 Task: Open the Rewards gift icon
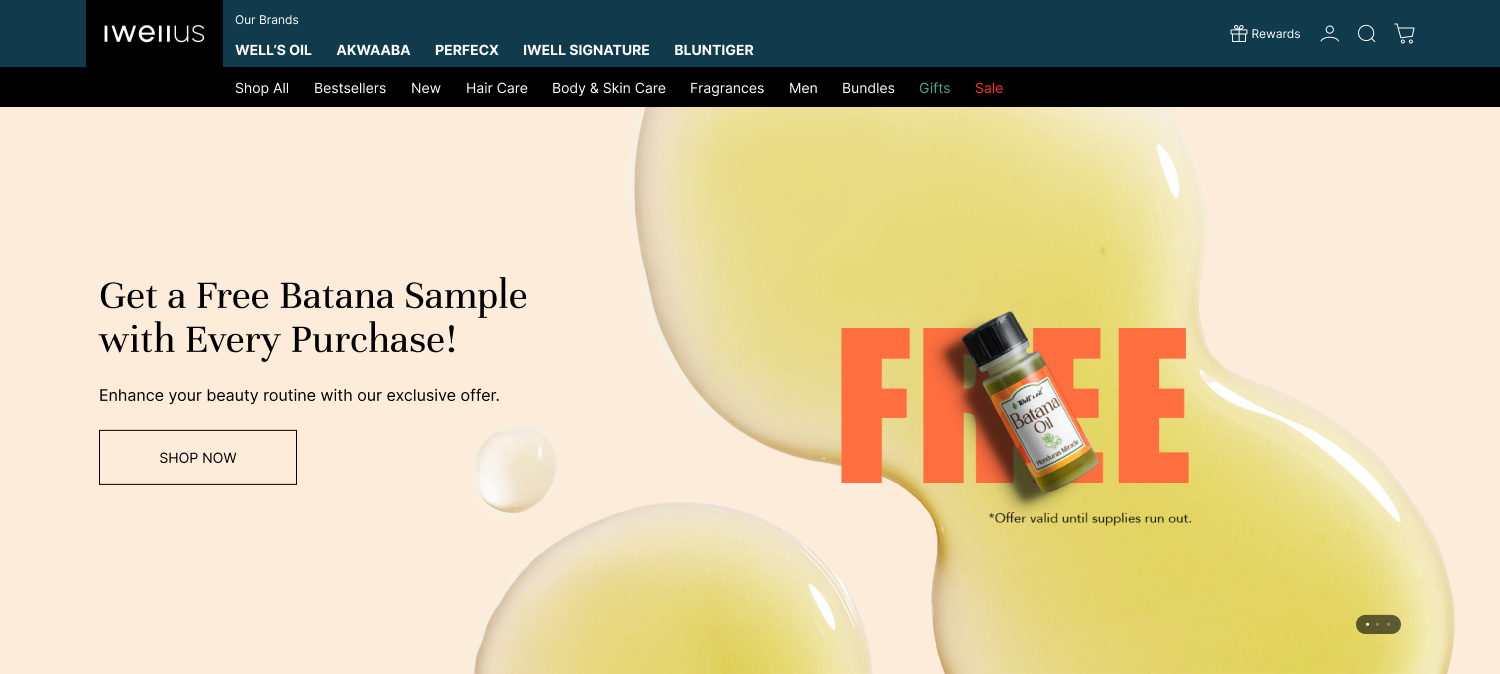click(1239, 34)
